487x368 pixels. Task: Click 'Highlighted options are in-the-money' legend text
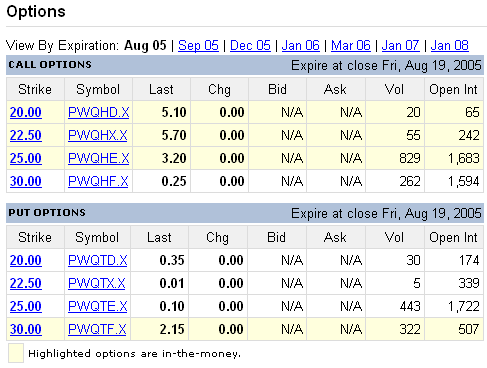pyautogui.click(x=134, y=354)
